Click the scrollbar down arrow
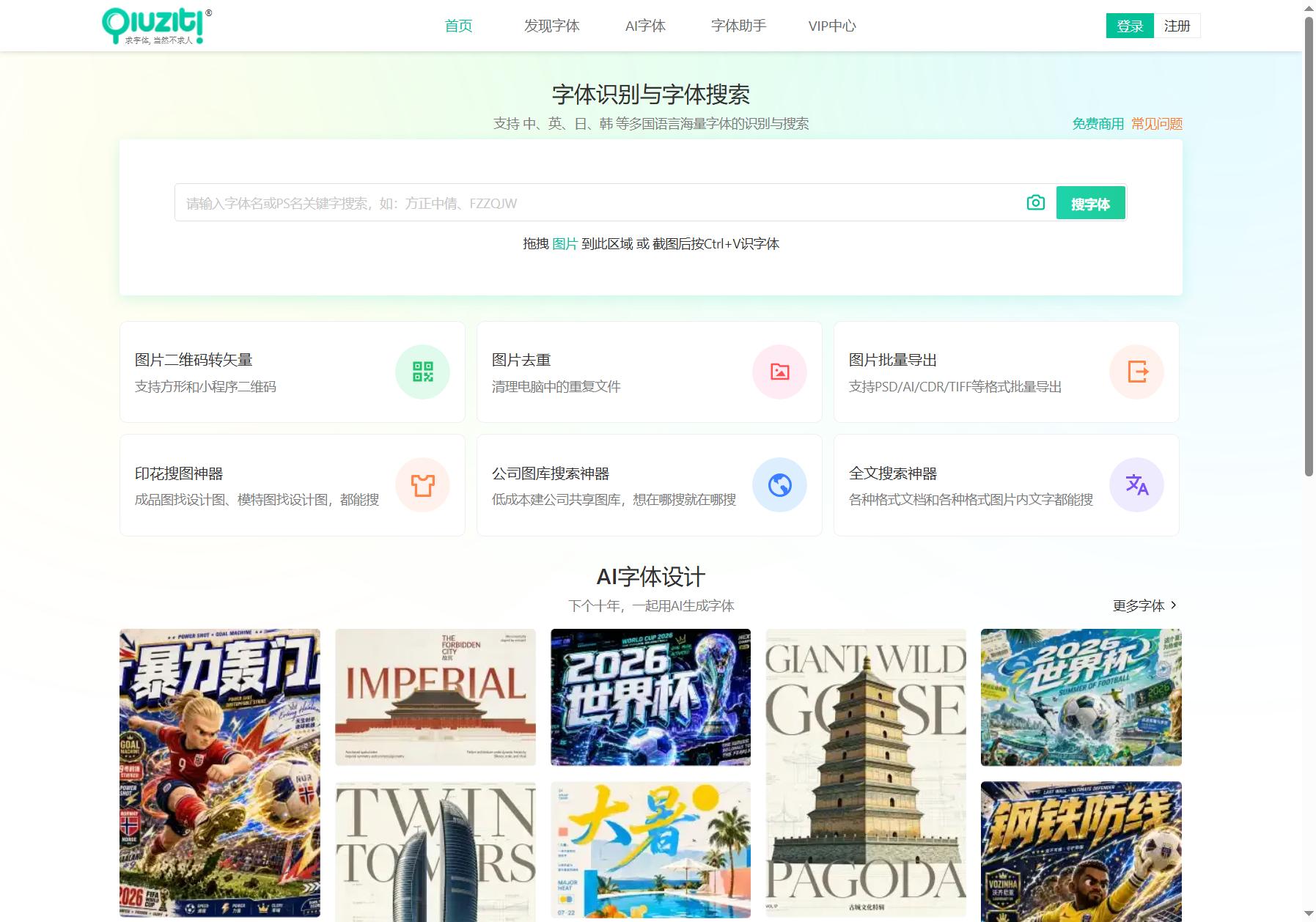Image resolution: width=1316 pixels, height=922 pixels. (1309, 914)
